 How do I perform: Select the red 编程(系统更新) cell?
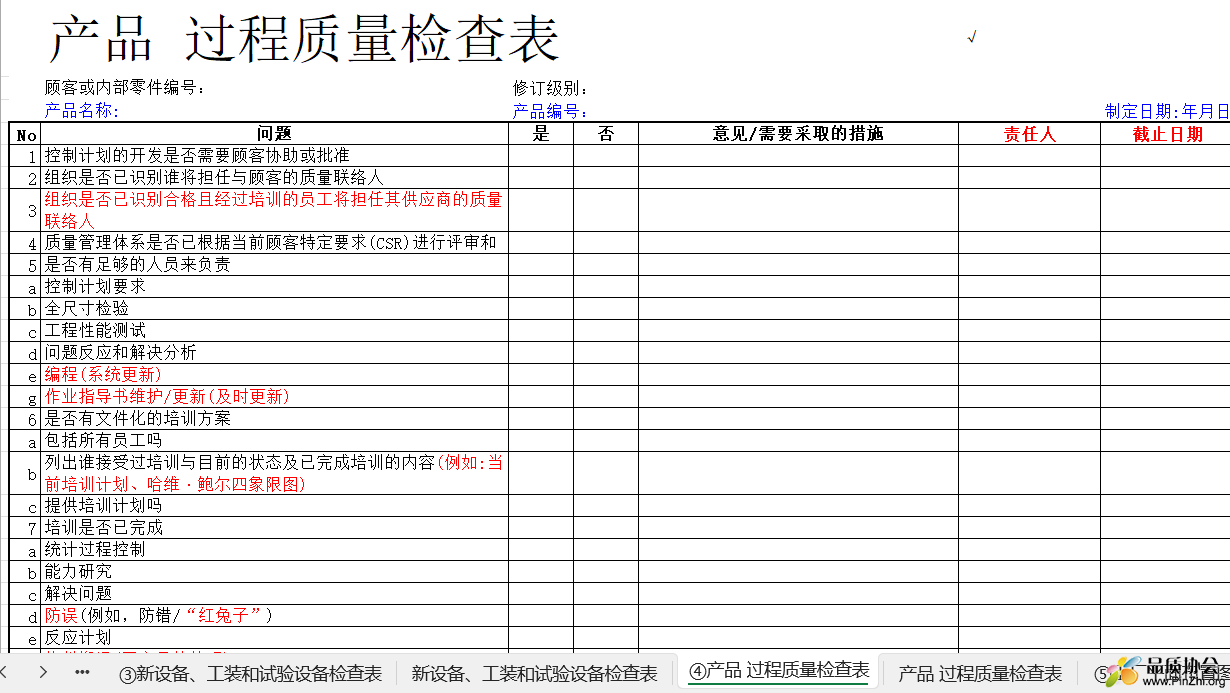(x=275, y=375)
